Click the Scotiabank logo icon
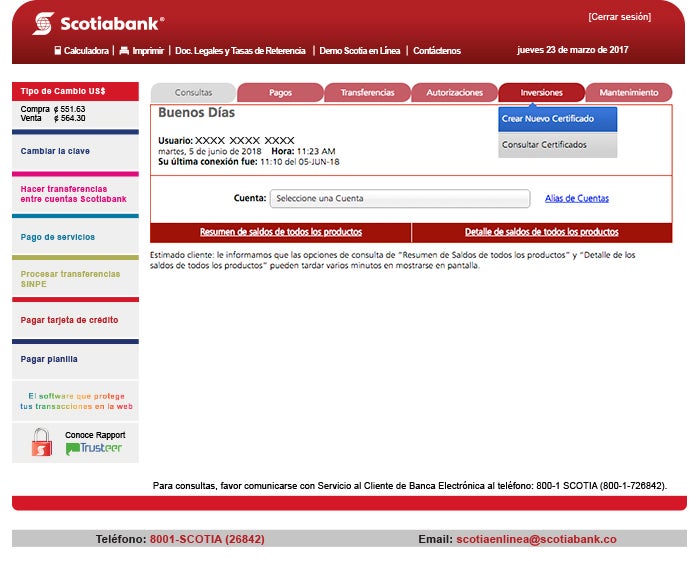This screenshot has width=700, height=561. click(x=43, y=23)
